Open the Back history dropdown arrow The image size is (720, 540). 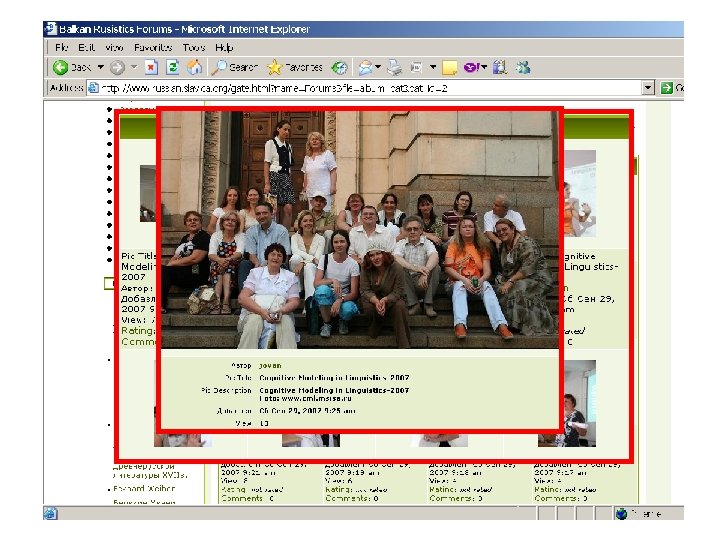coord(101,67)
